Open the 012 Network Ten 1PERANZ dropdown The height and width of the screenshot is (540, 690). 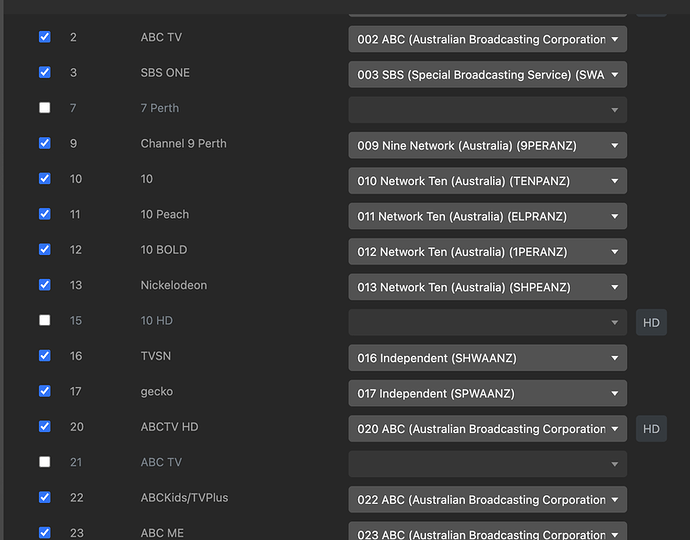(488, 252)
